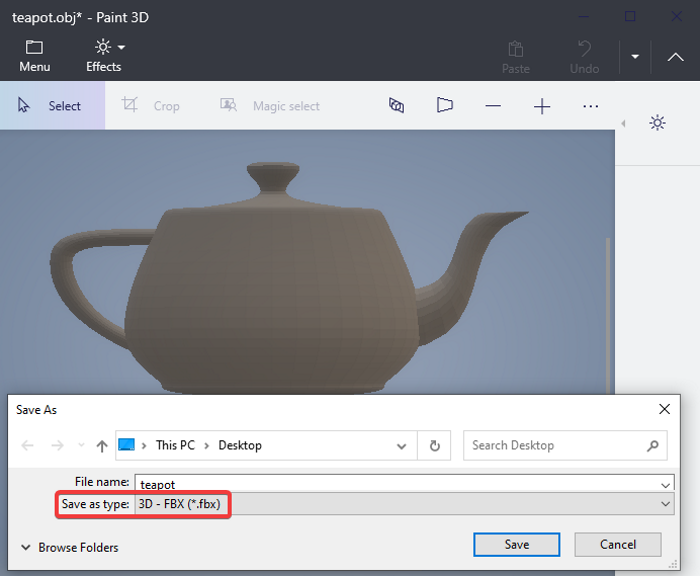Open the three-dot more options menu
Viewport: 700px width, 576px height.
pos(591,105)
